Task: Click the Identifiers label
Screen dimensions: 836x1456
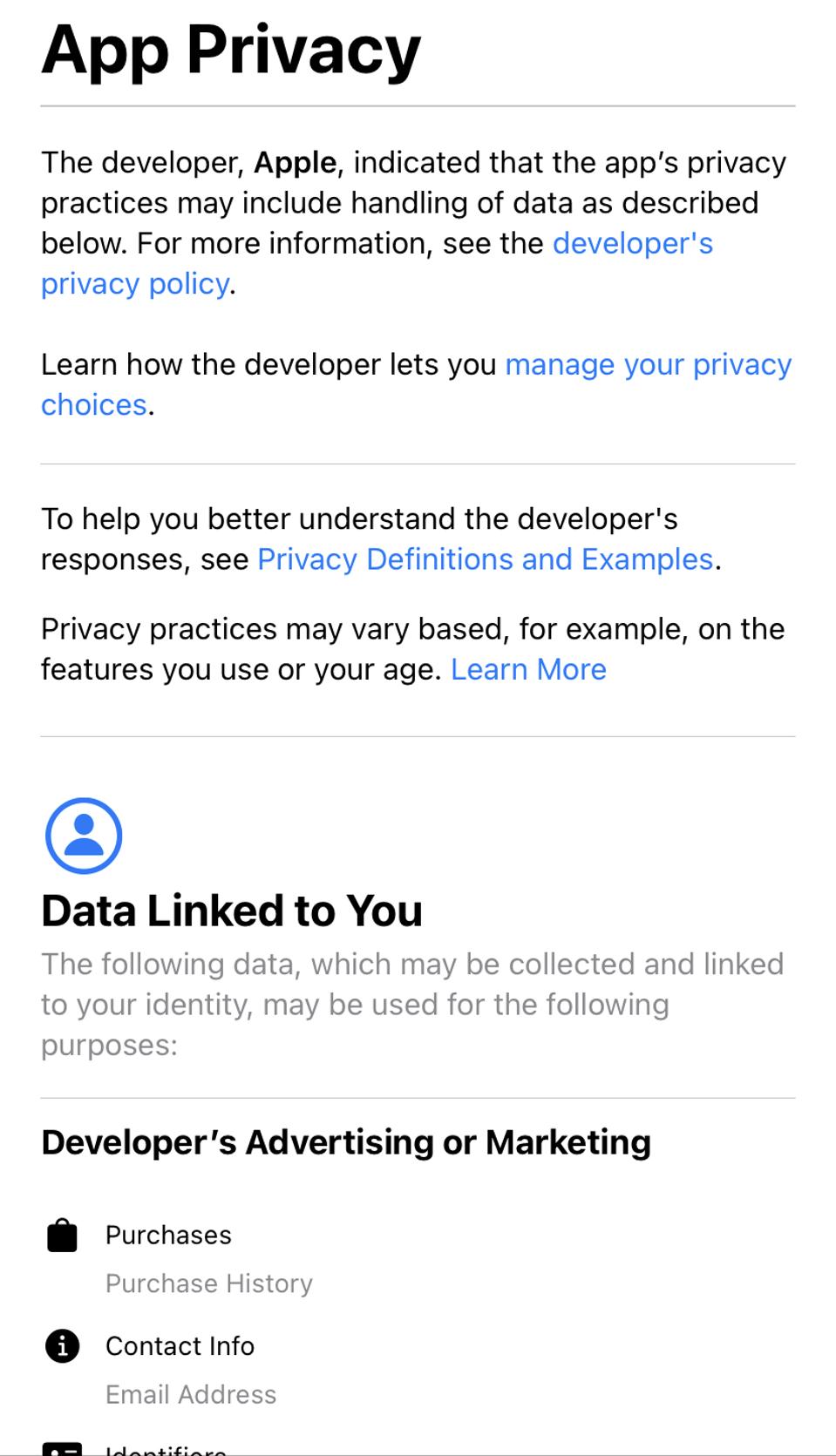Action: coord(164,1449)
